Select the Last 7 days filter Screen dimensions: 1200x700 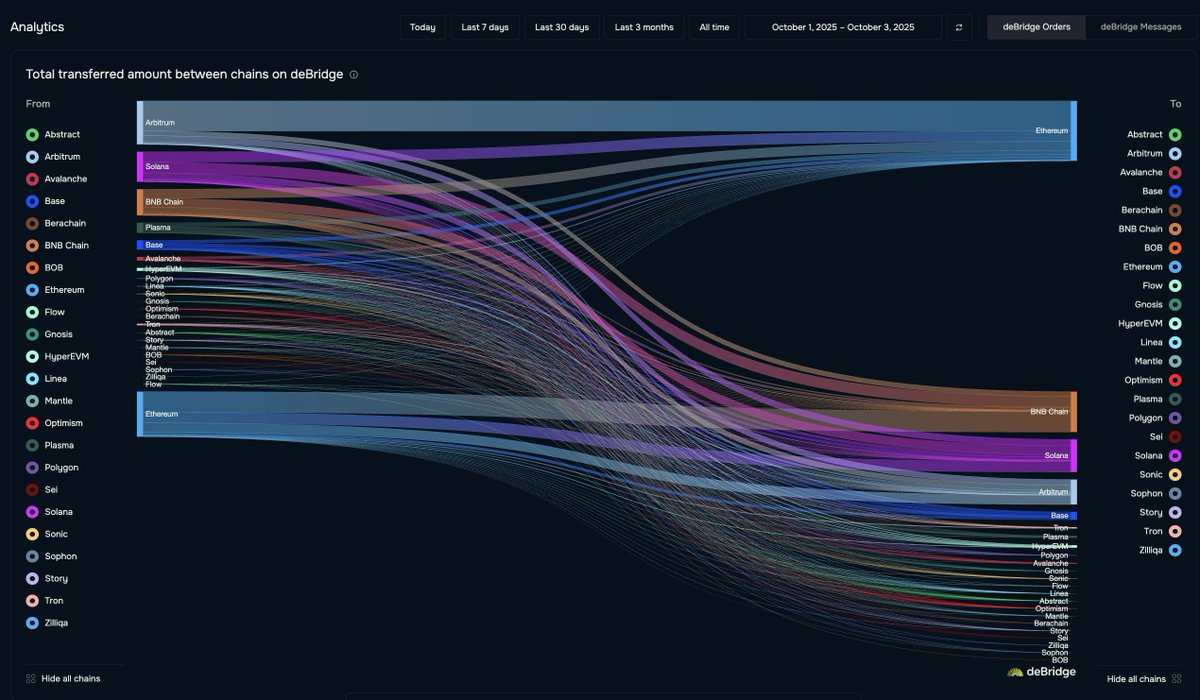tap(485, 27)
